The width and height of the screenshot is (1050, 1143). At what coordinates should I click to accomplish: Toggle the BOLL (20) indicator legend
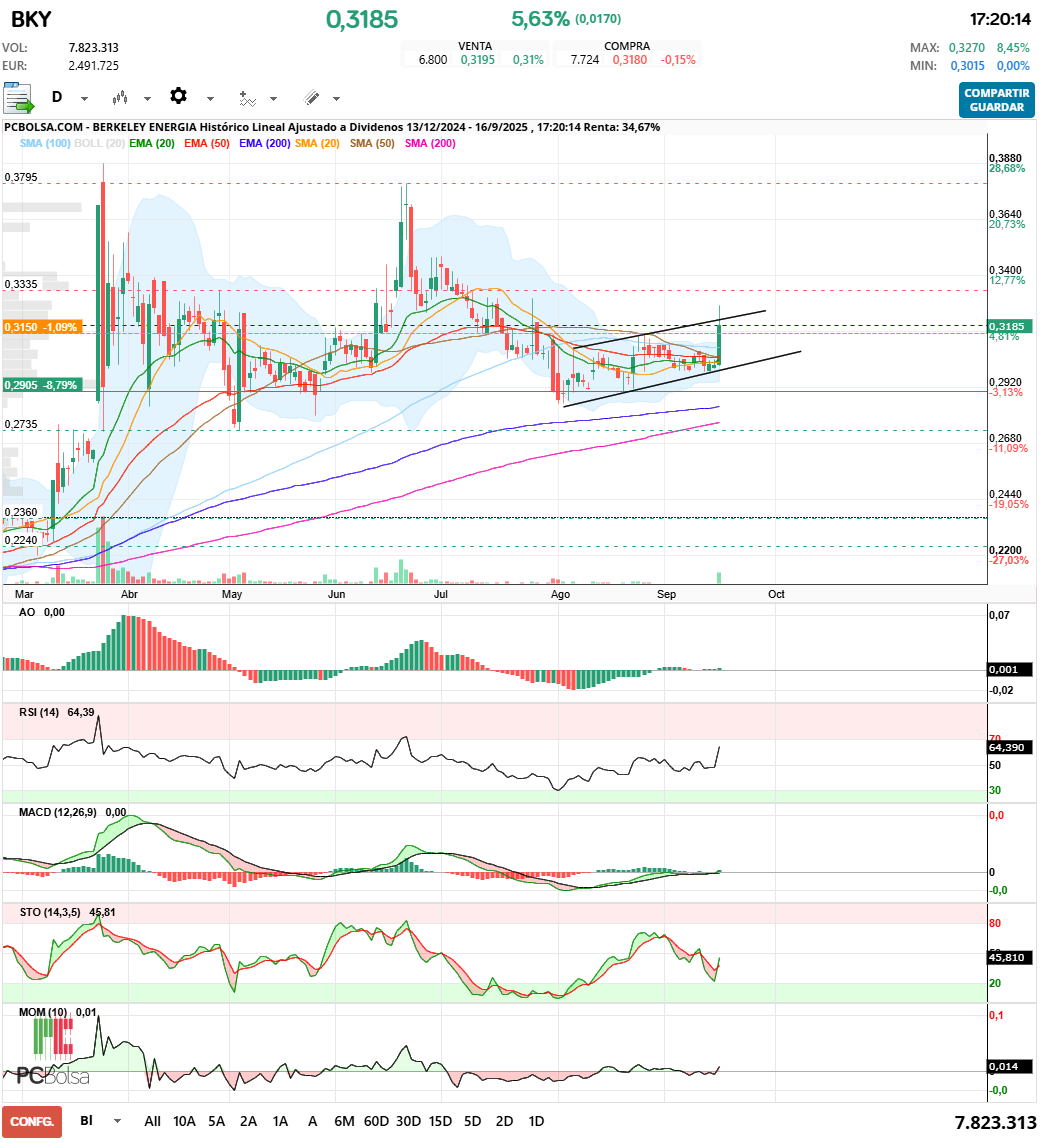coord(99,144)
